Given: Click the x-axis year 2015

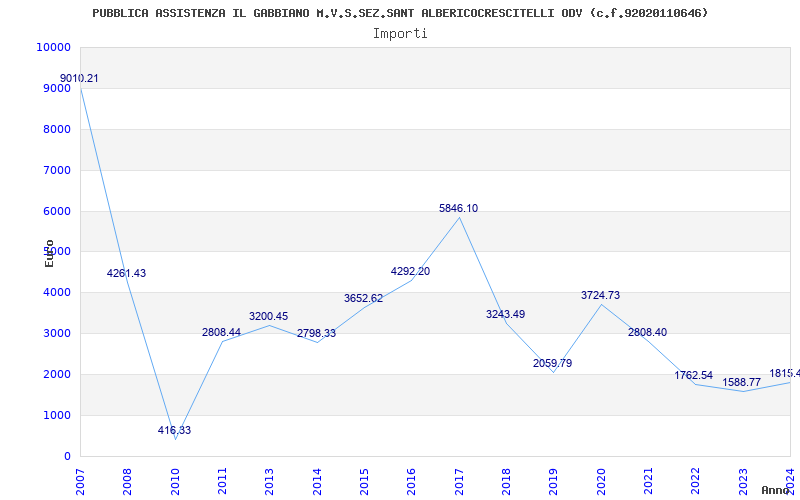Looking at the screenshot, I should point(364,482).
